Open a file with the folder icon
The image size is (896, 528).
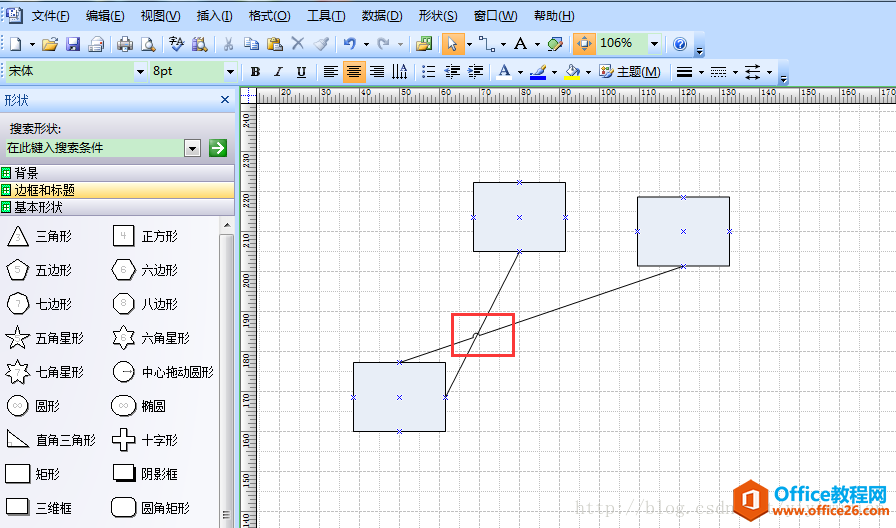point(50,44)
